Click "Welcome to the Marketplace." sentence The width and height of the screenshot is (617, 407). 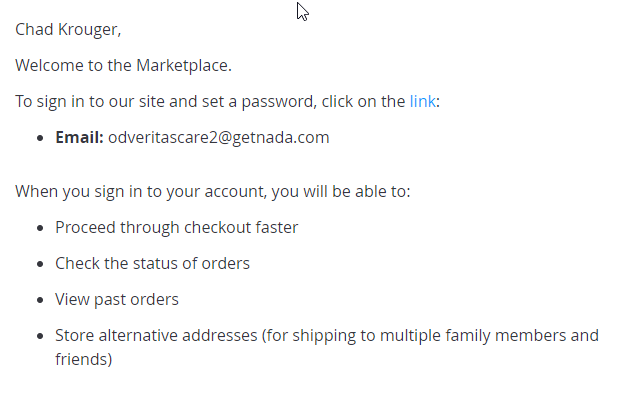click(124, 66)
